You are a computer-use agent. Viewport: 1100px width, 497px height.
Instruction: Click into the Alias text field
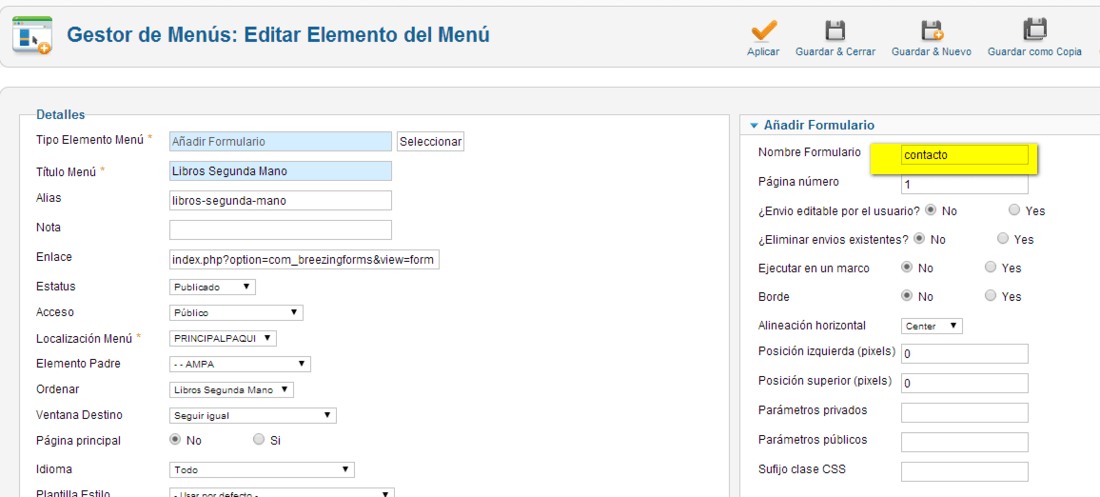[281, 200]
